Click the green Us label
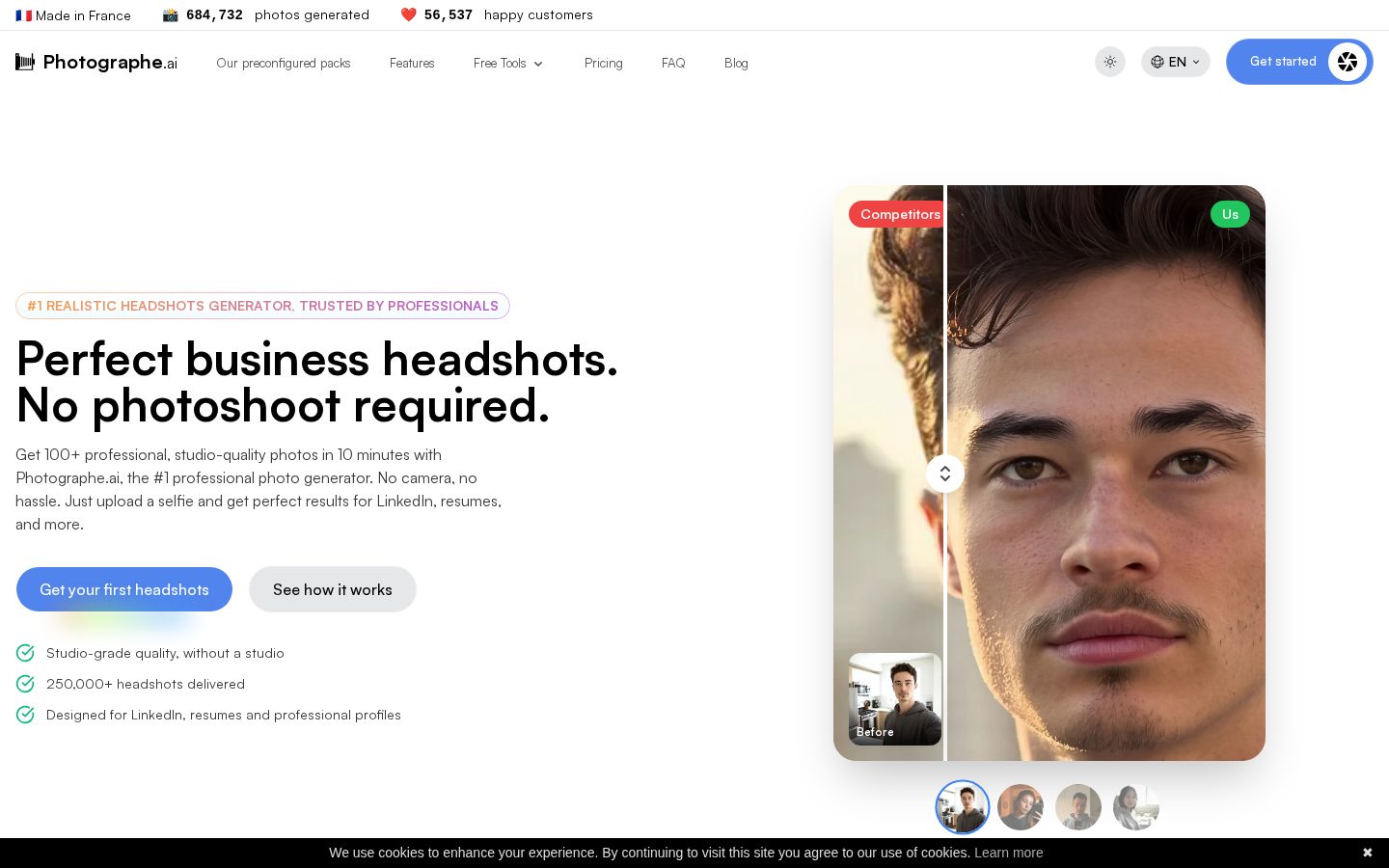The width and height of the screenshot is (1389, 868). click(x=1230, y=214)
